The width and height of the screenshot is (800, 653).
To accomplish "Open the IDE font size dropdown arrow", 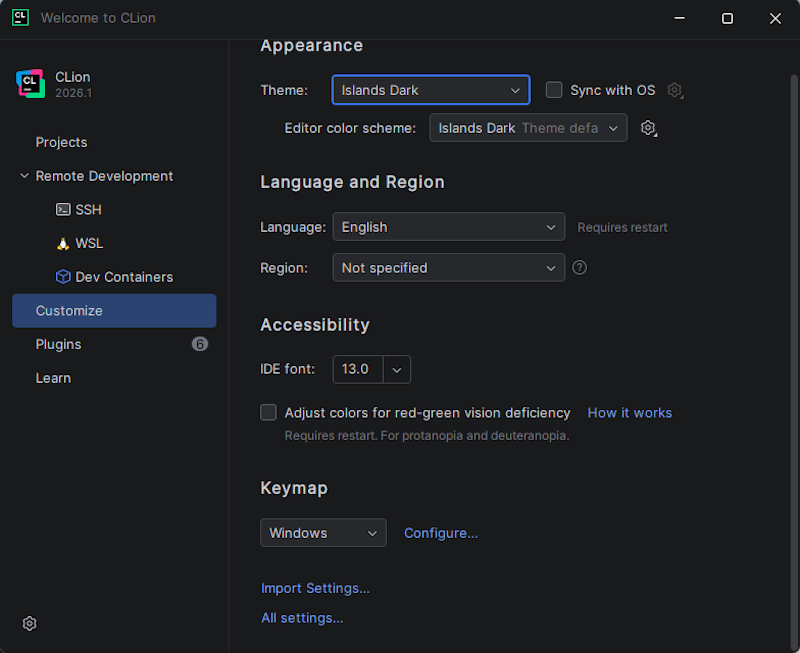I will 397,369.
